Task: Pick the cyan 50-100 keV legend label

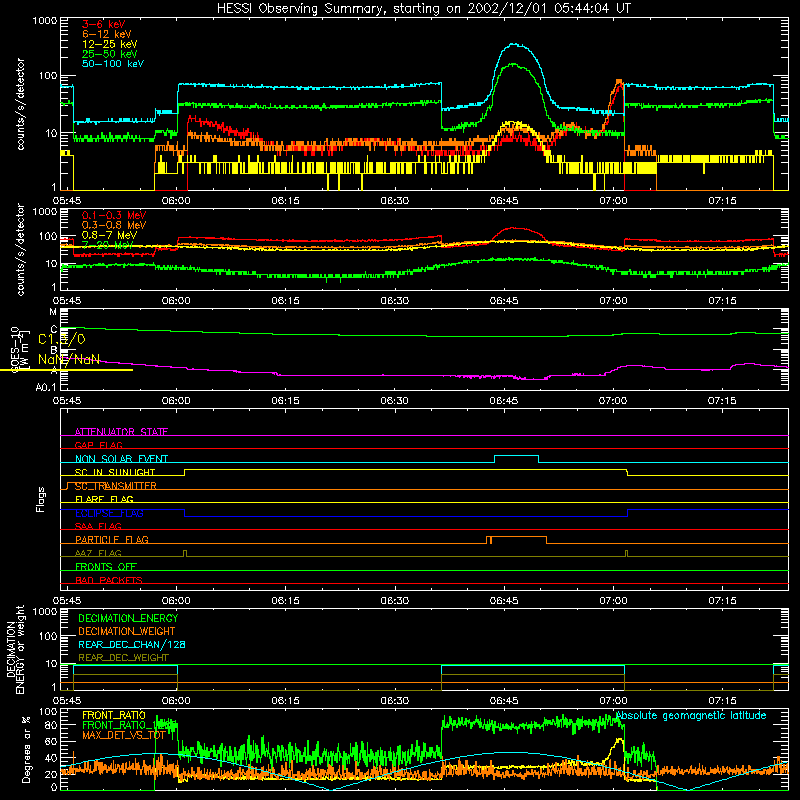Action: pos(113,64)
